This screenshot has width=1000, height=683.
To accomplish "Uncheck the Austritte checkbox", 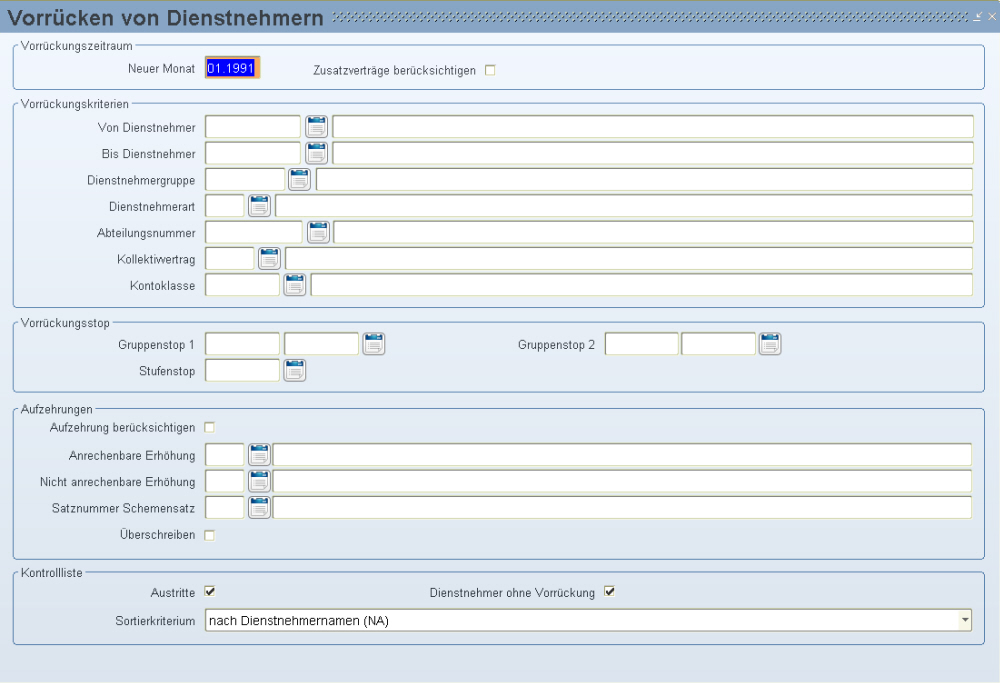I will (x=210, y=592).
